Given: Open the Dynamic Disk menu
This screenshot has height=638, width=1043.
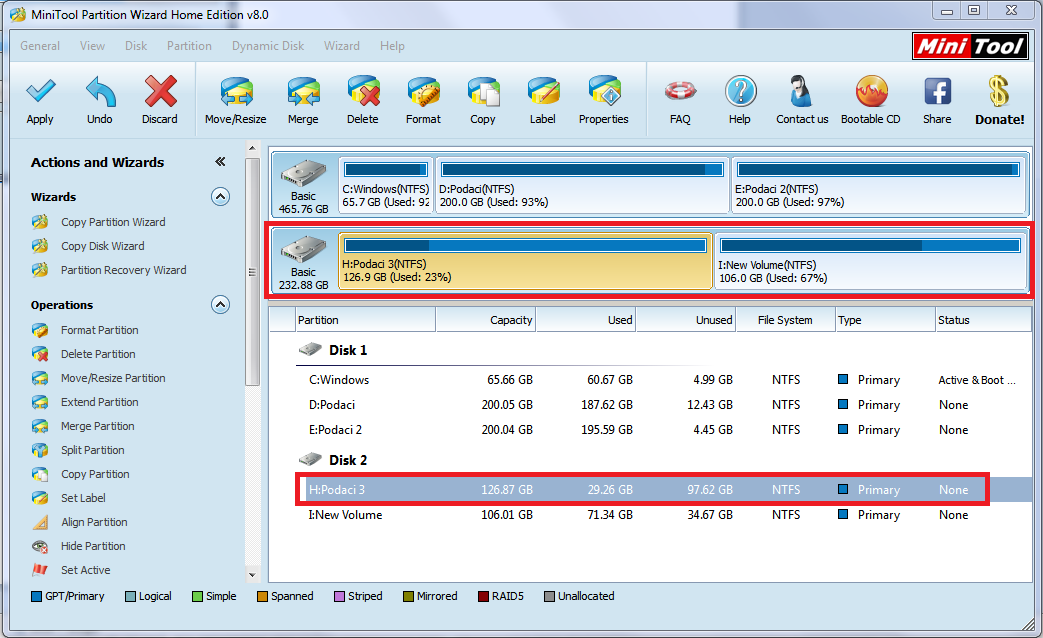Looking at the screenshot, I should coord(268,46).
